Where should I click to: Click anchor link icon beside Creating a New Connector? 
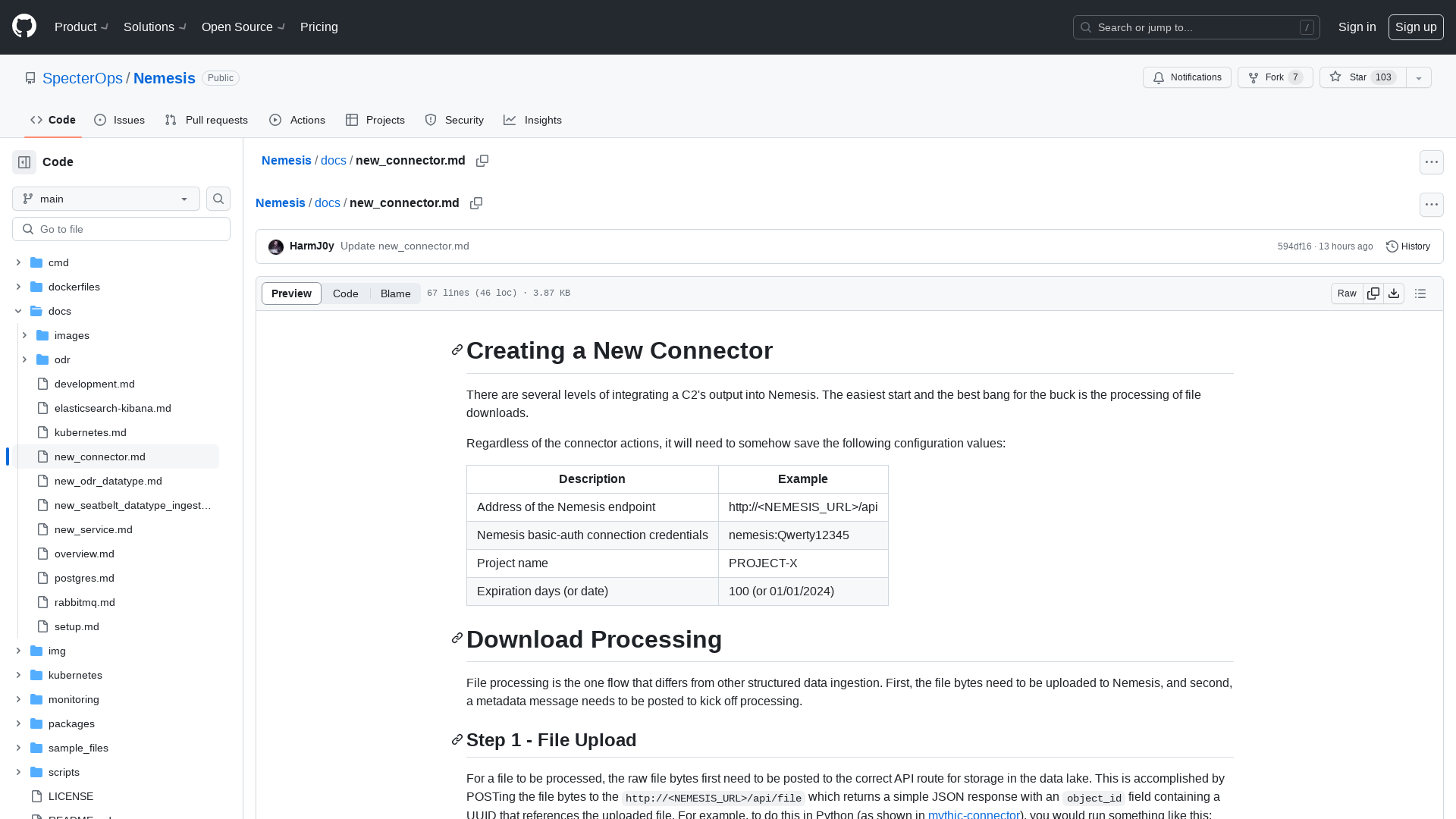[x=457, y=350]
